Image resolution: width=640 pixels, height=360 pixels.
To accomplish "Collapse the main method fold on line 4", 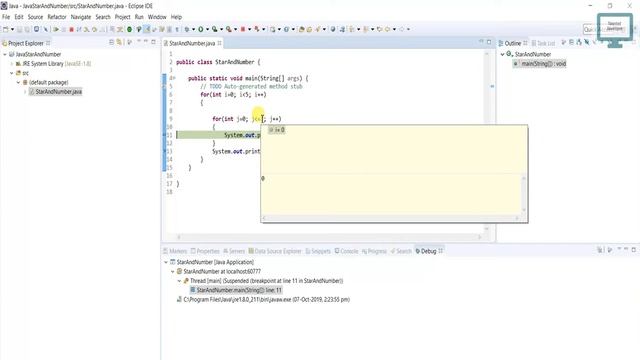I will 174,78.
